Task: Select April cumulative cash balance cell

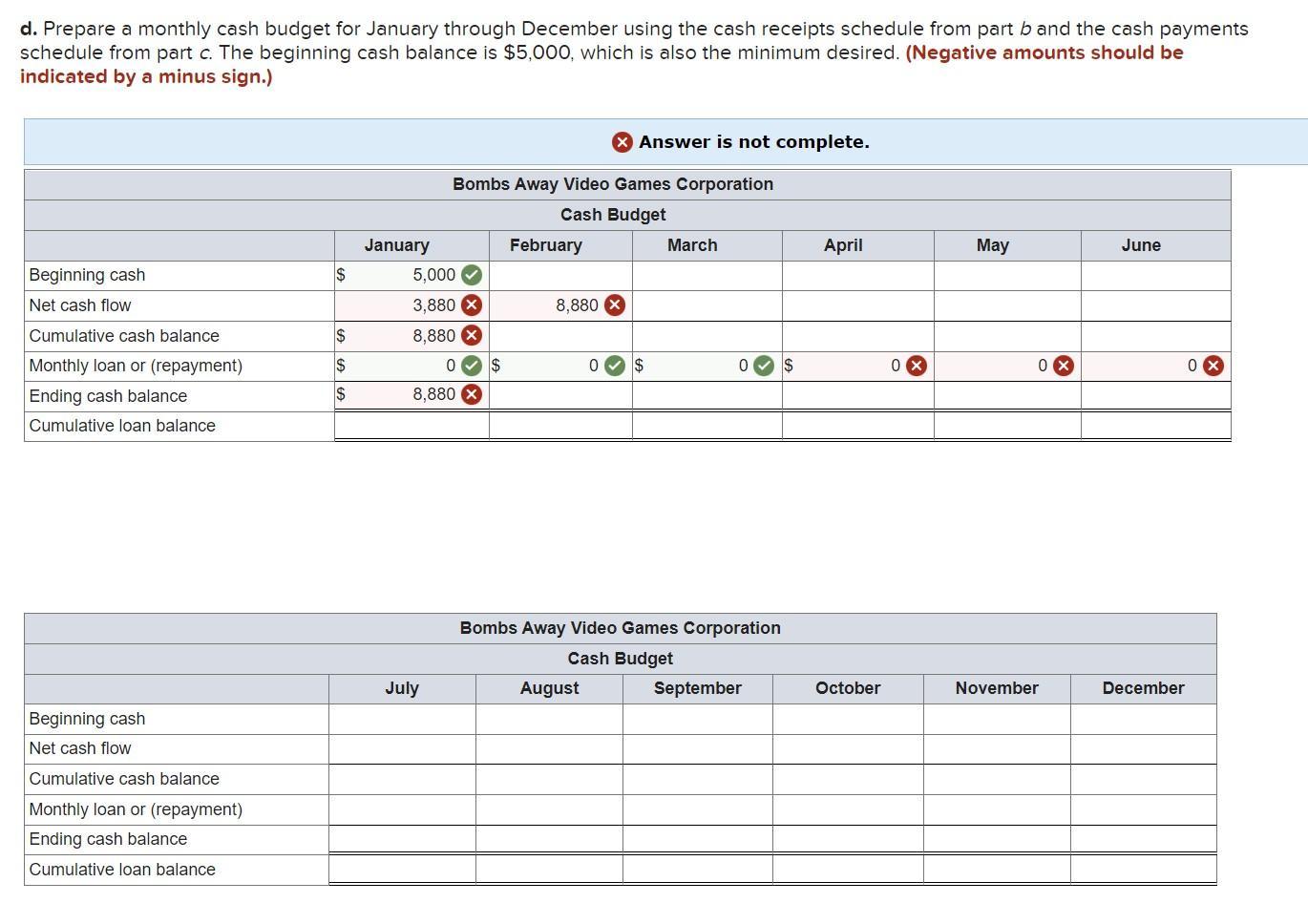Action: pyautogui.click(x=858, y=336)
